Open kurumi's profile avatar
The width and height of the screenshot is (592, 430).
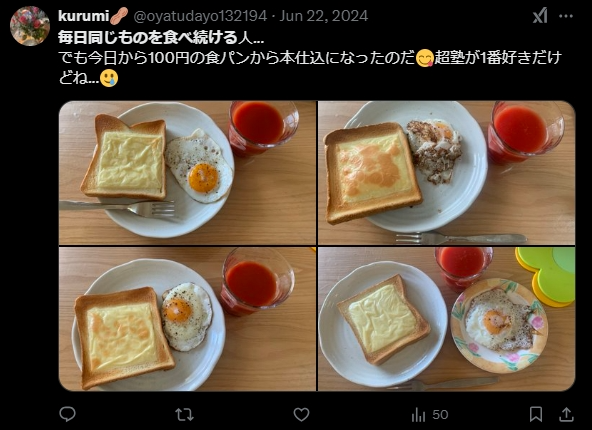(x=30, y=26)
